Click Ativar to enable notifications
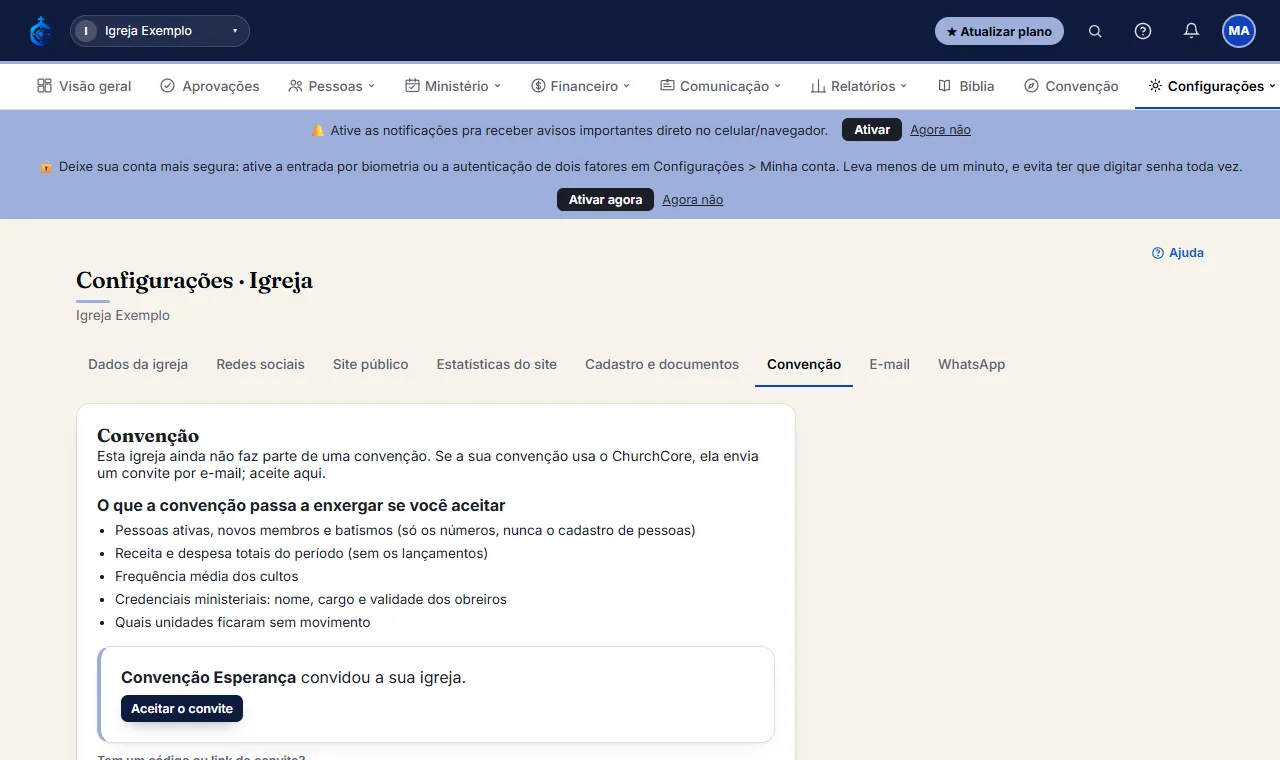The height and width of the screenshot is (760, 1280). pos(872,130)
